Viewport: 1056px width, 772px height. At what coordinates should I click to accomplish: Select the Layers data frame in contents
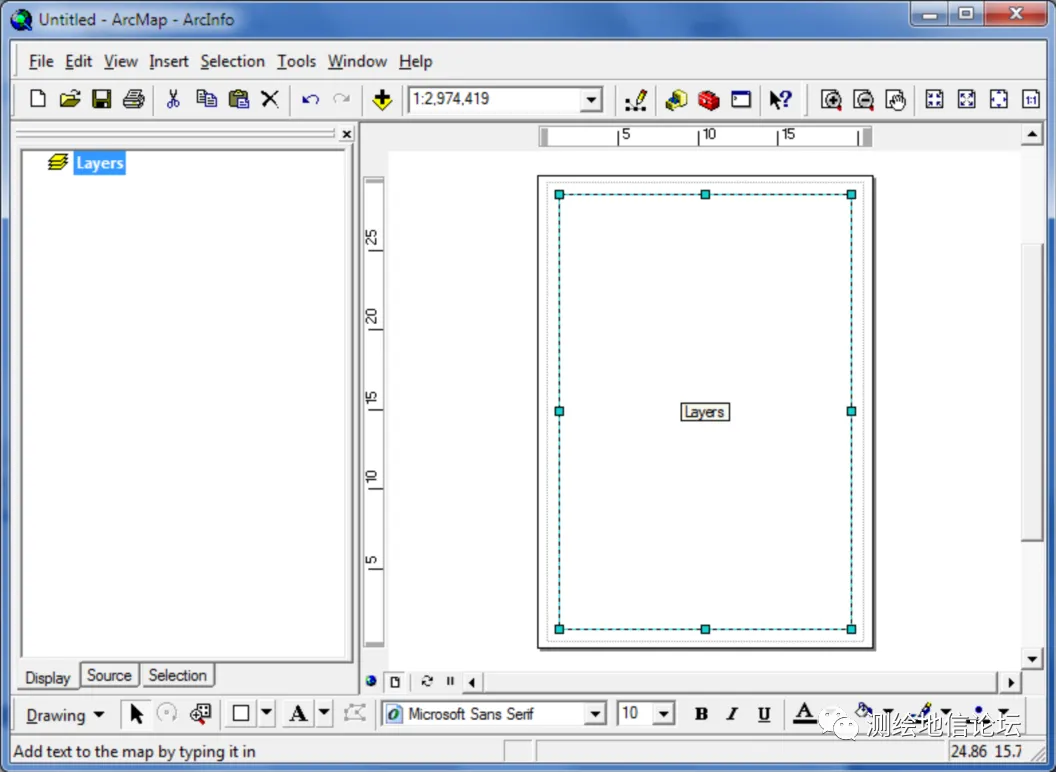[x=100, y=163]
